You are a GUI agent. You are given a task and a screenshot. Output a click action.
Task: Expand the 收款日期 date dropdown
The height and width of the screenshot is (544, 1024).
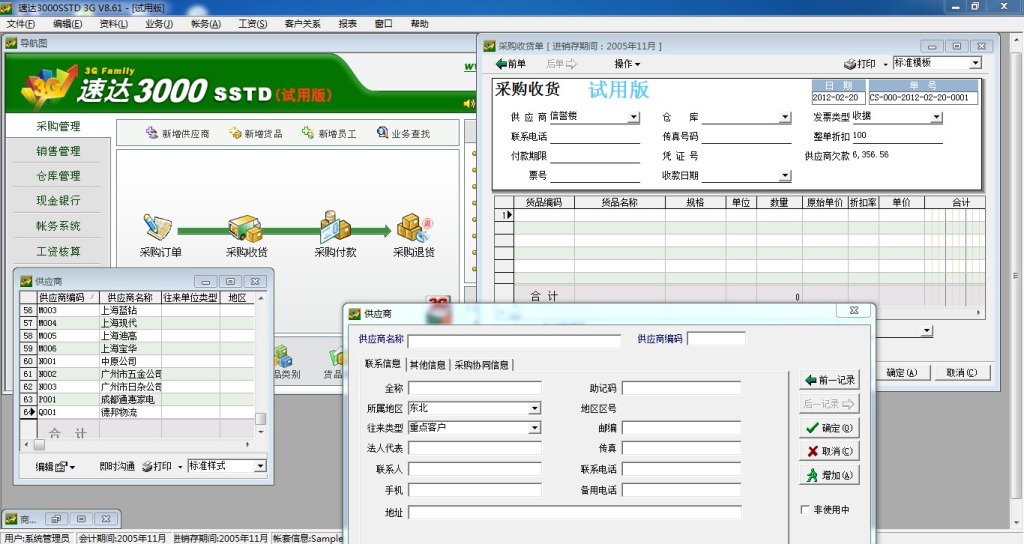coord(785,176)
